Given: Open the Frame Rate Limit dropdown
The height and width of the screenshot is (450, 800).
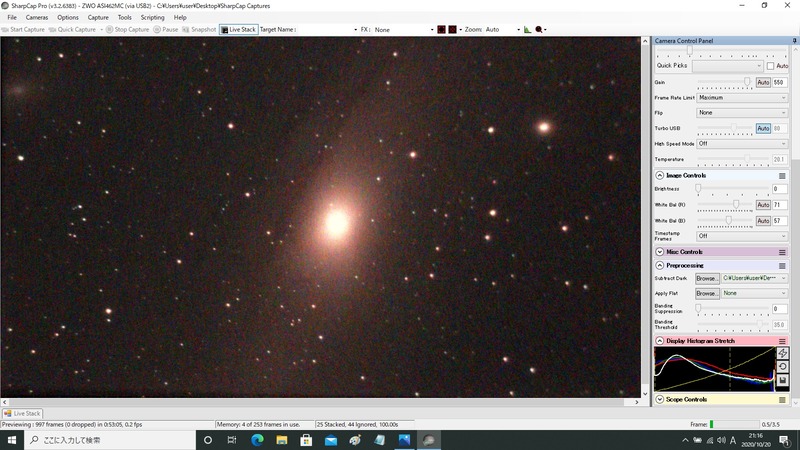Looking at the screenshot, I should 742,97.
